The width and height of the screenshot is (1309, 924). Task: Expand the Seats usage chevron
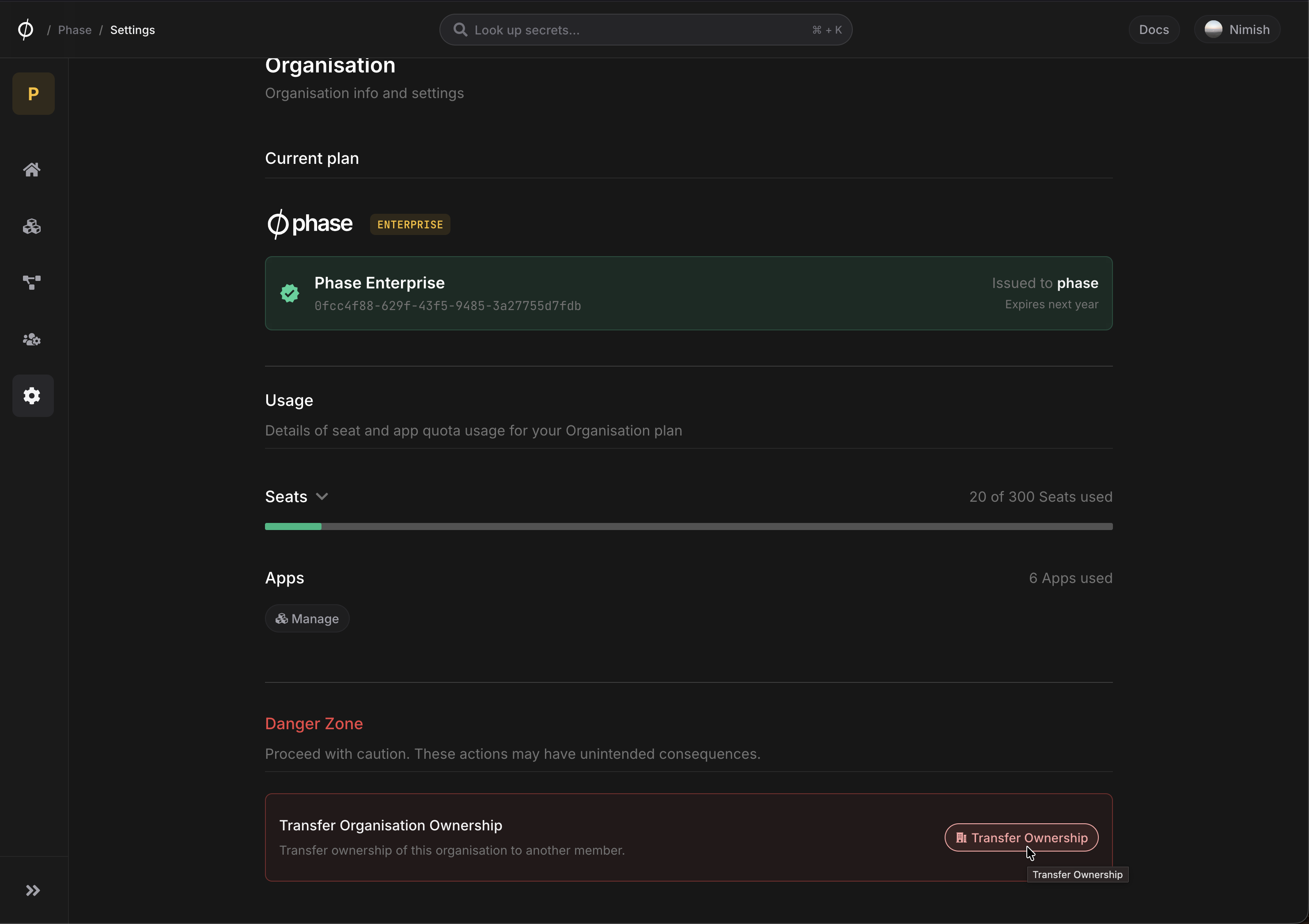(322, 496)
